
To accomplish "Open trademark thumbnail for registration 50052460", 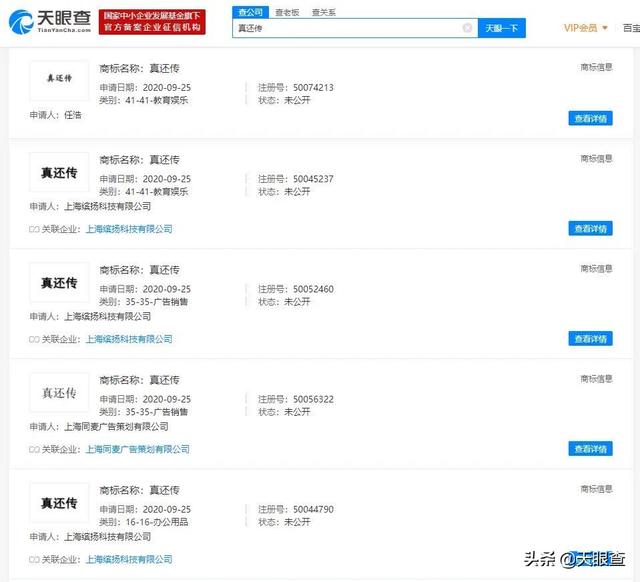I will tap(59, 282).
